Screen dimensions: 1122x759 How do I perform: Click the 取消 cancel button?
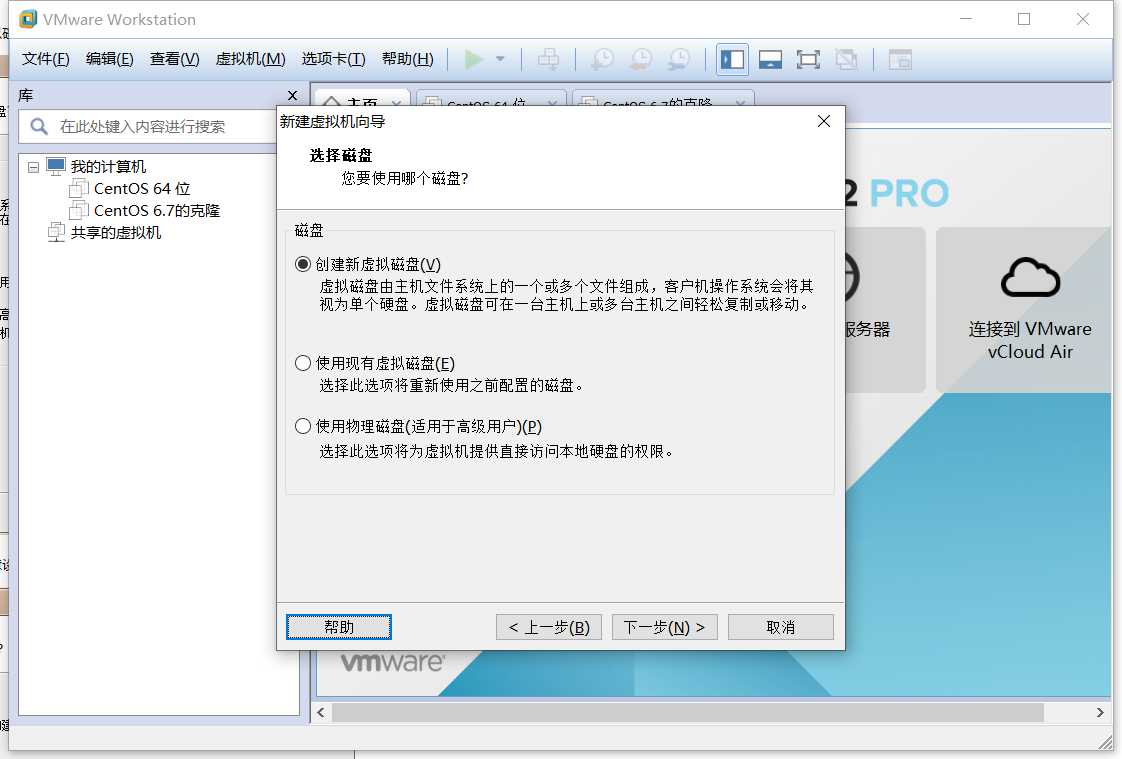coord(781,627)
